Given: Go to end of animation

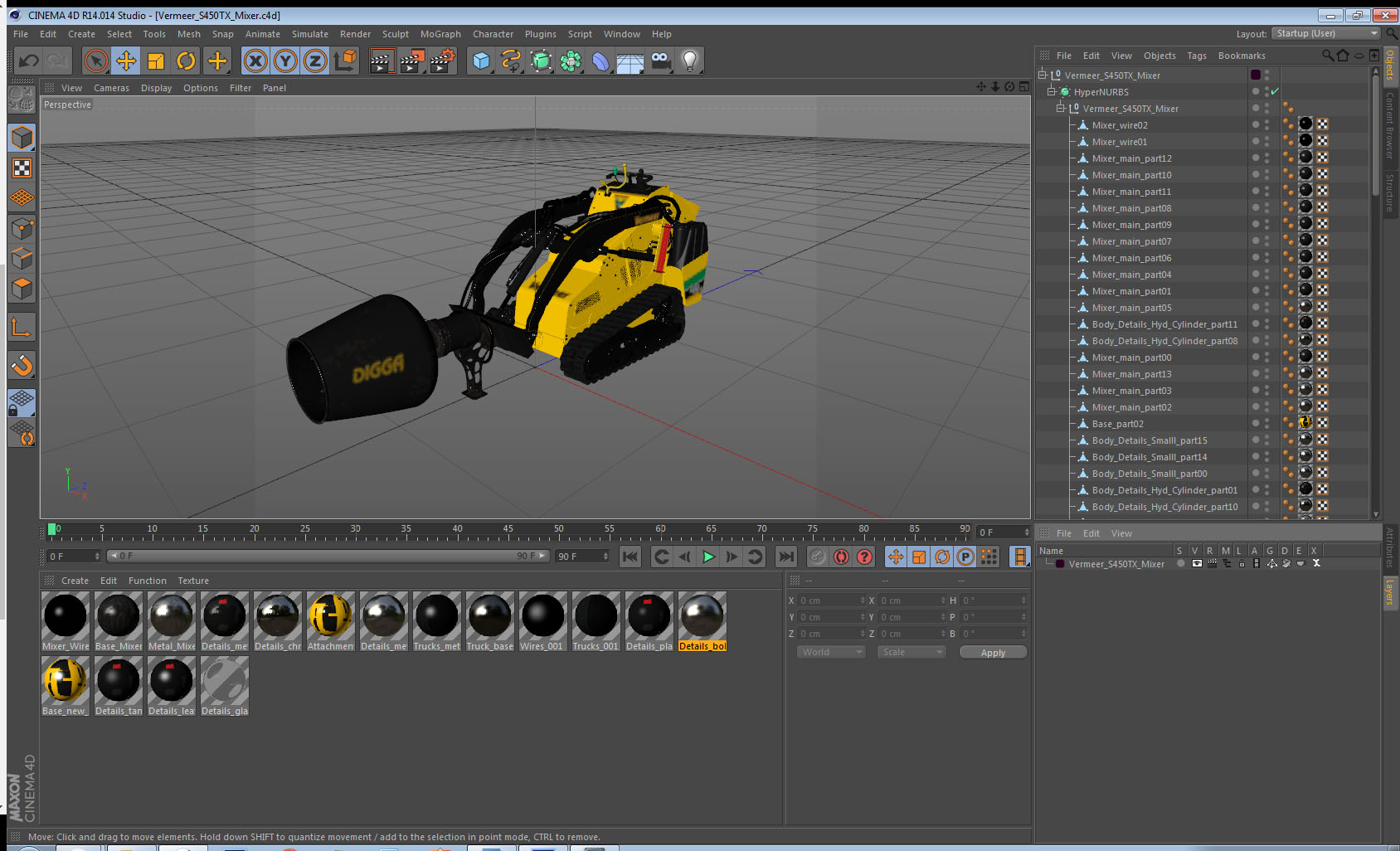Looking at the screenshot, I should [x=786, y=557].
